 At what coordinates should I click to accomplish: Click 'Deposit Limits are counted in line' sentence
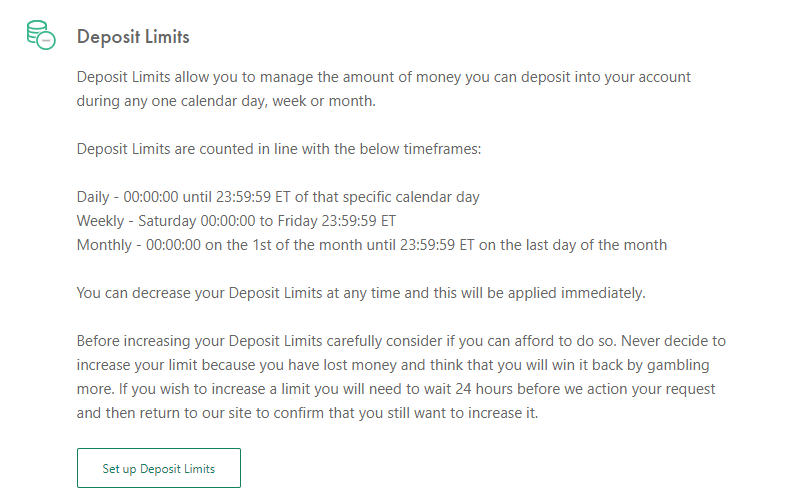point(279,149)
